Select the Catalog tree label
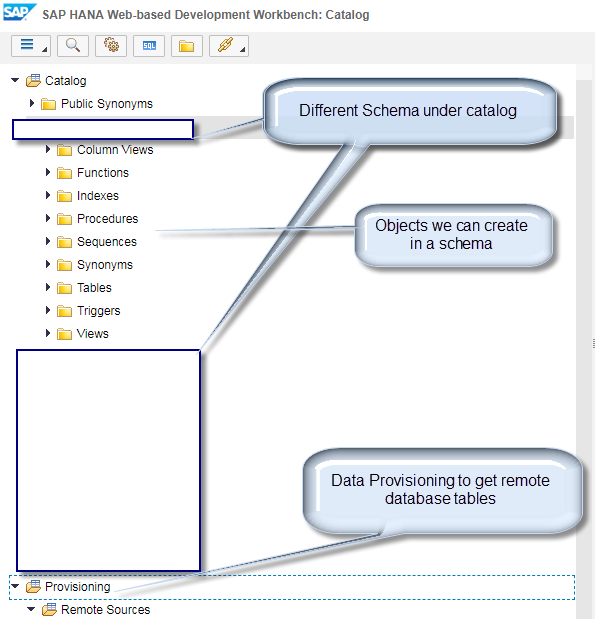This screenshot has height=619, width=595. click(x=66, y=81)
